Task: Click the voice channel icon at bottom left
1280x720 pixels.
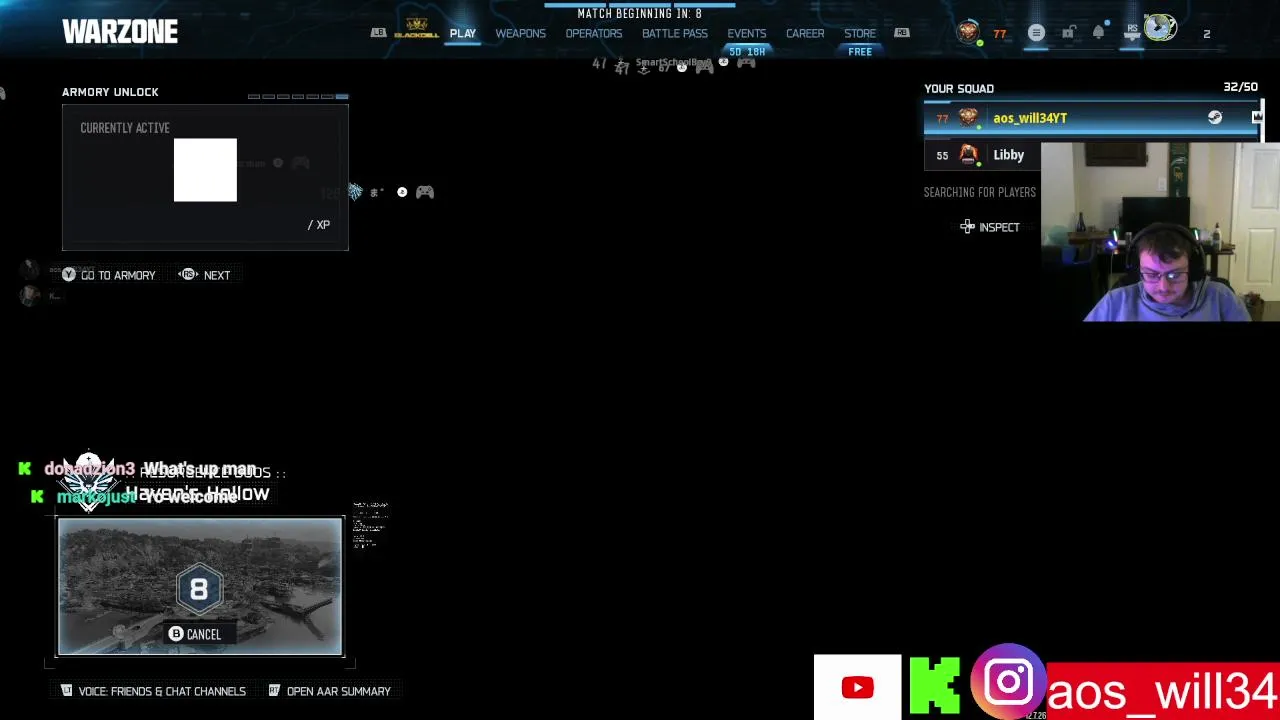Action: tap(67, 690)
